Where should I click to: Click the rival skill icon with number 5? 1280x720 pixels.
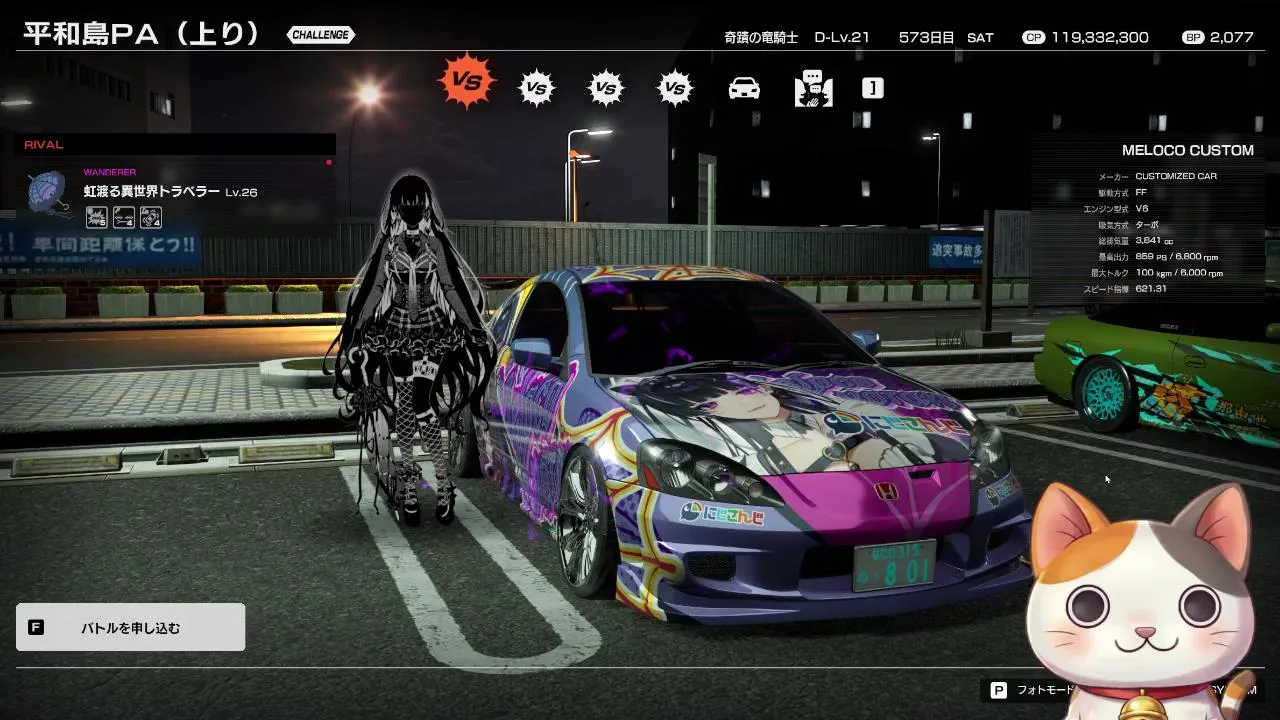click(97, 217)
